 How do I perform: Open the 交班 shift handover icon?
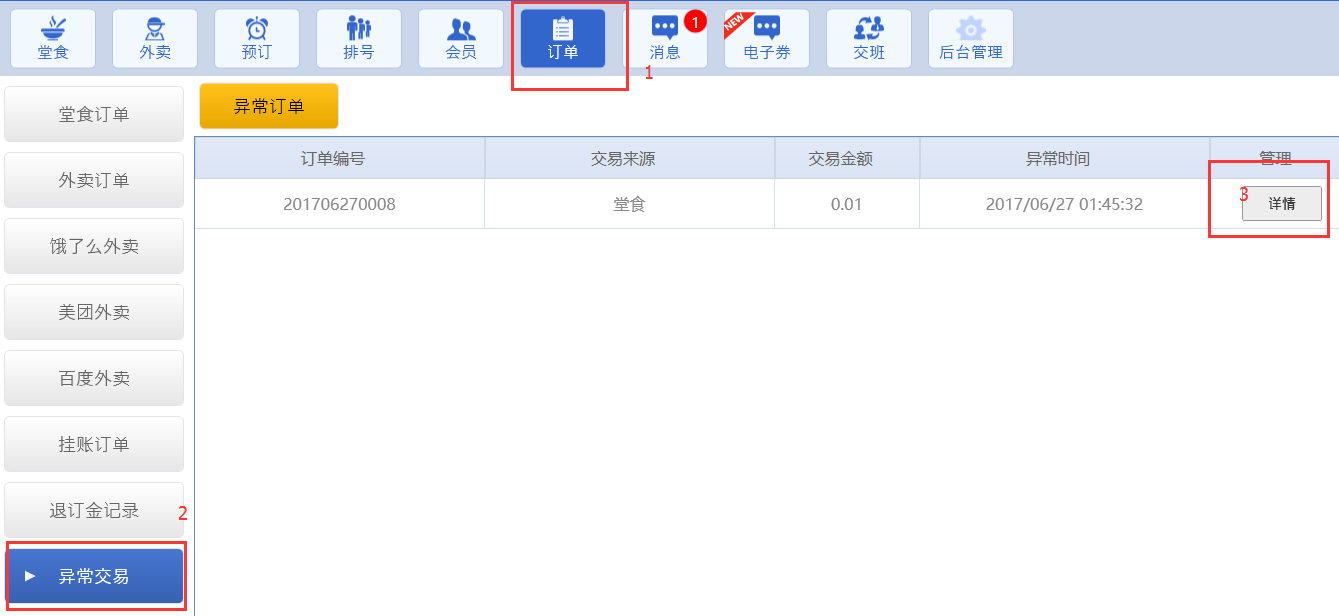pos(869,39)
